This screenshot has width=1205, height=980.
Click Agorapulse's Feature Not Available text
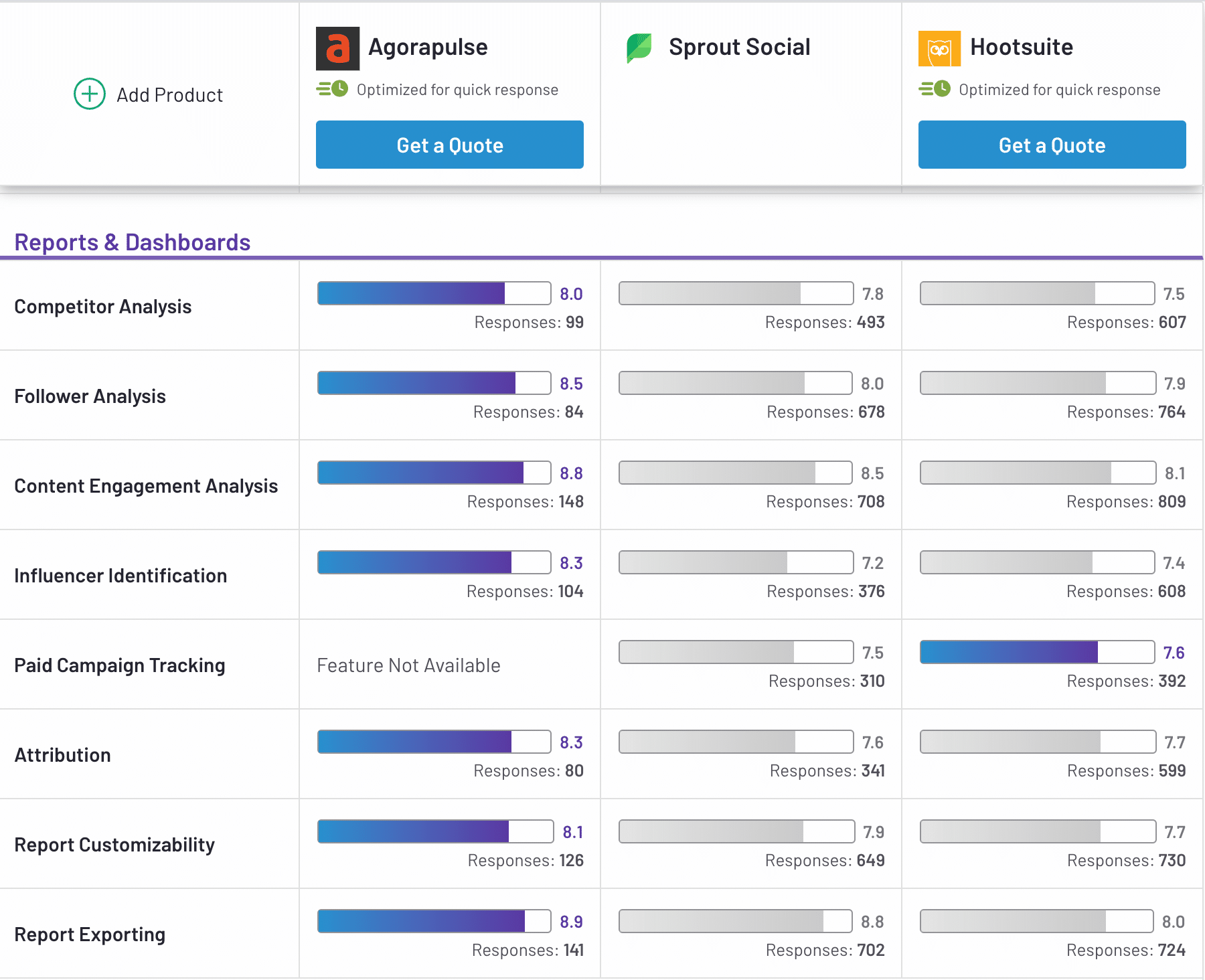point(408,665)
